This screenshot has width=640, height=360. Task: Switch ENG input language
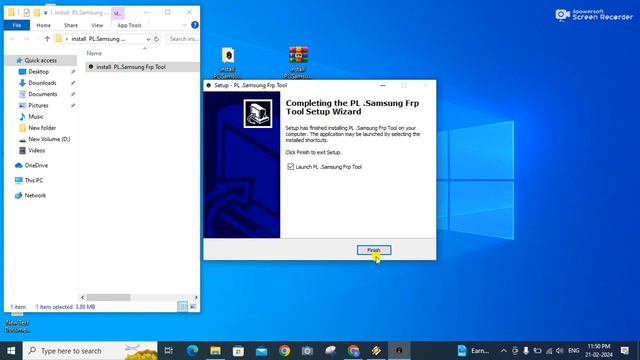coord(573,351)
